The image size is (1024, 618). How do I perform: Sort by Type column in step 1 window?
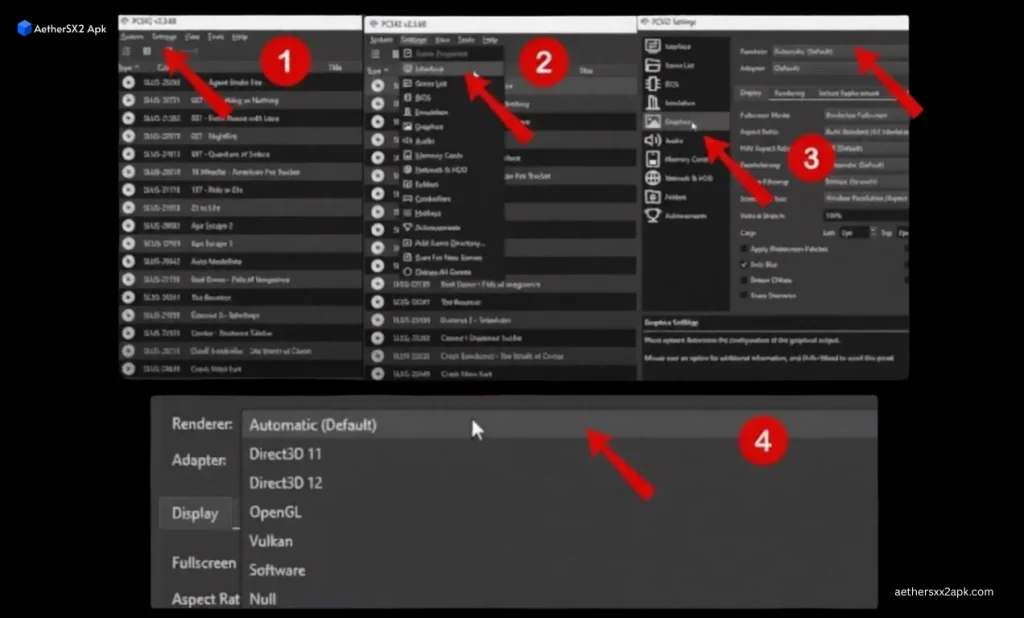(x=129, y=67)
